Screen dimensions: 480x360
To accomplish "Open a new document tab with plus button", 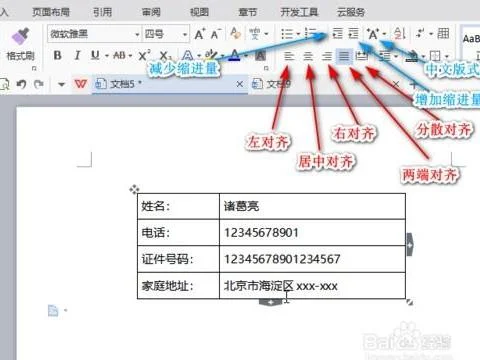I will coord(413,85).
